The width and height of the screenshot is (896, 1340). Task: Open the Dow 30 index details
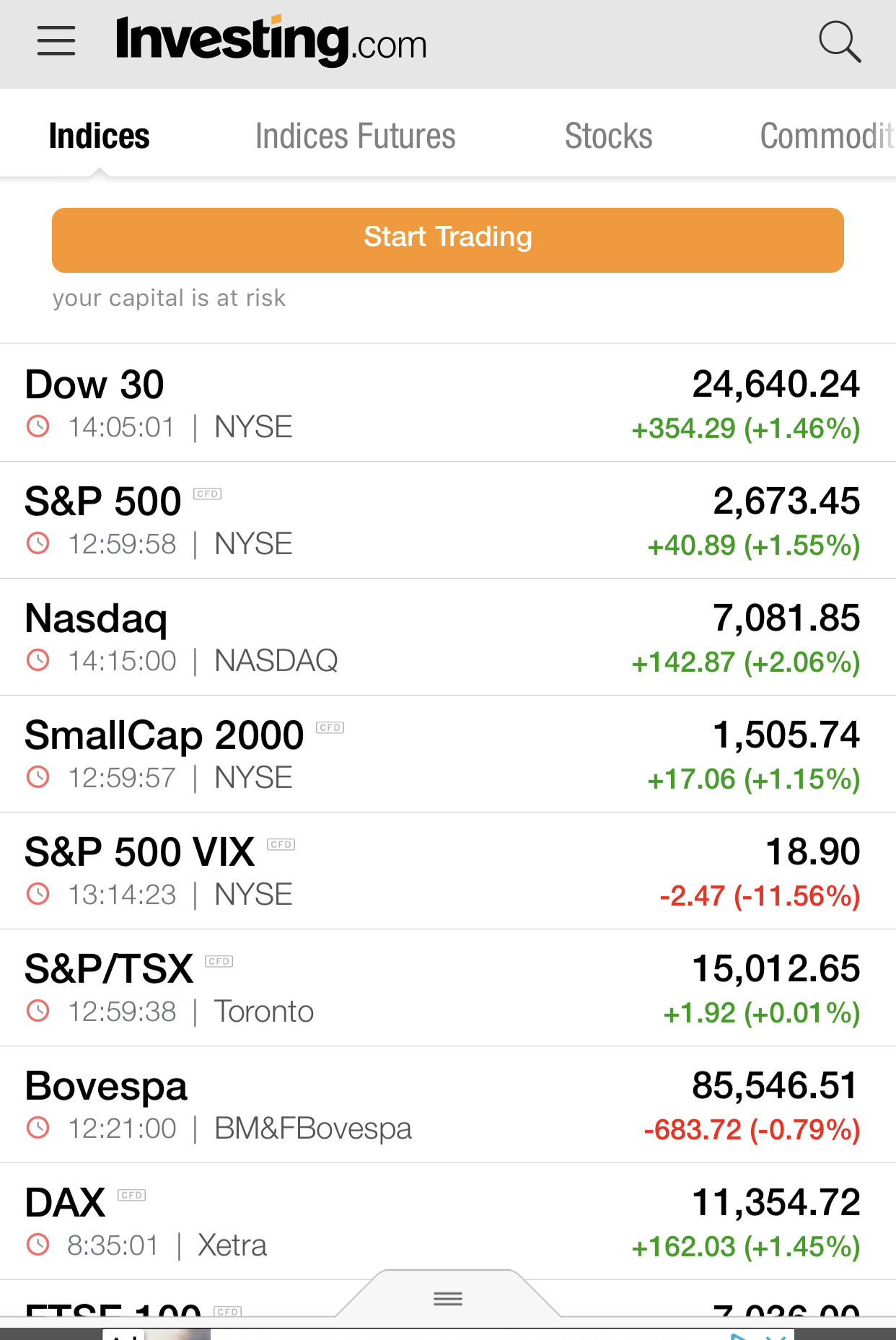click(x=95, y=385)
